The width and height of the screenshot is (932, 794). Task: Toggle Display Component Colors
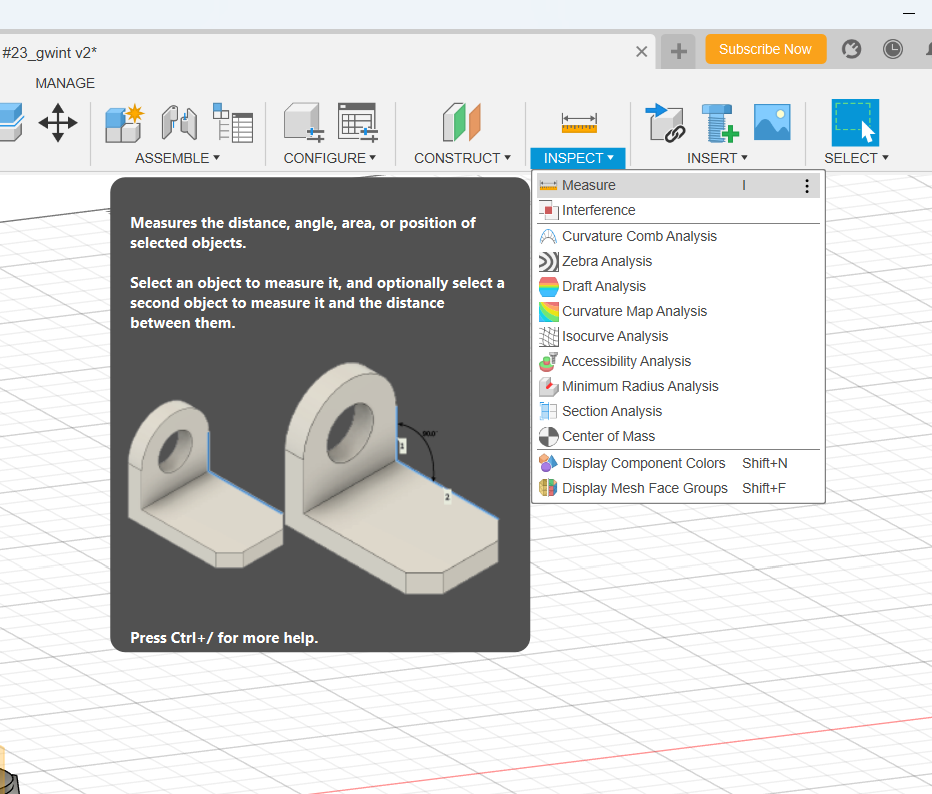coord(678,464)
